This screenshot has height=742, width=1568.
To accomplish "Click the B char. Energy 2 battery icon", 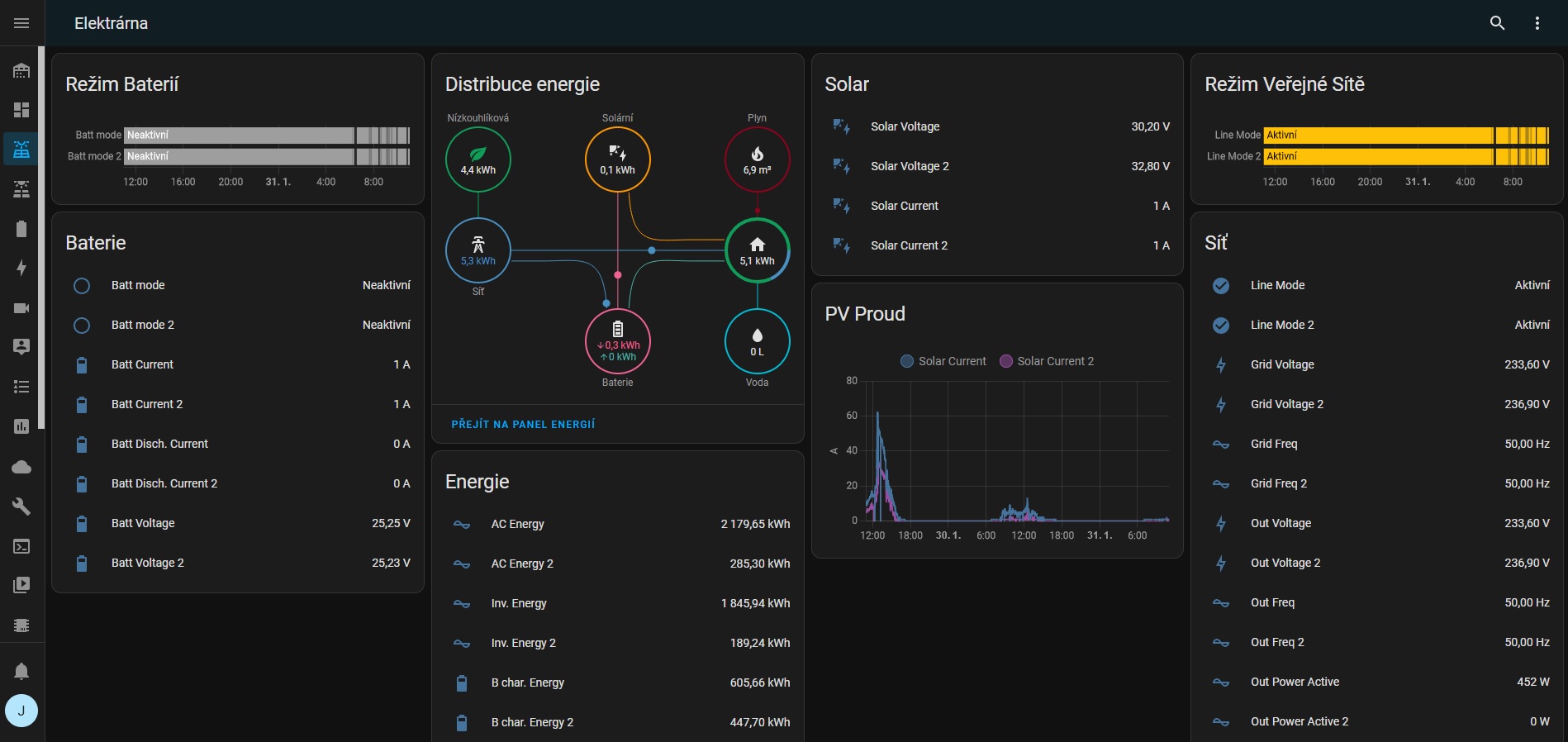I will click(462, 722).
